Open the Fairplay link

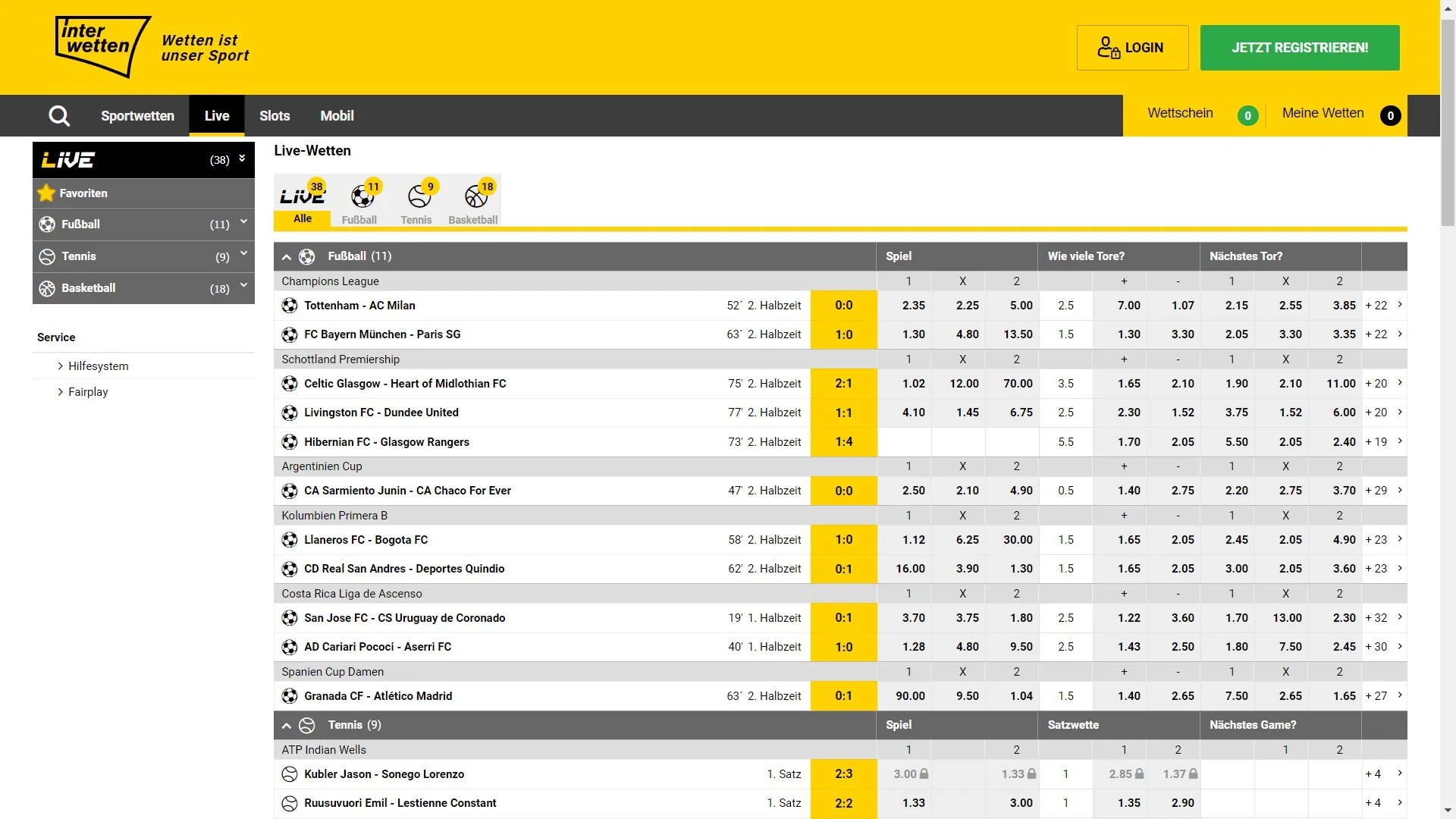tap(88, 392)
